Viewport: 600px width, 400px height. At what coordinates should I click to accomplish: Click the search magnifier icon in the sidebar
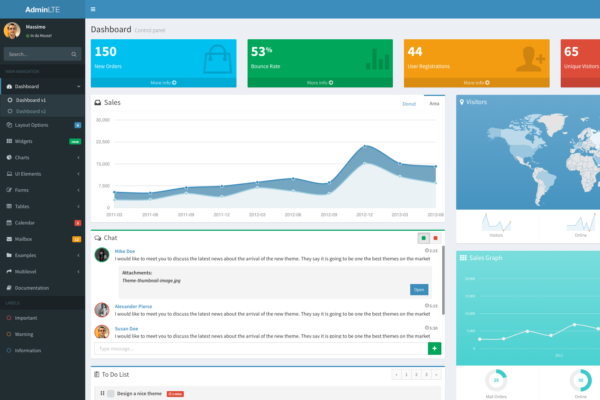click(74, 54)
